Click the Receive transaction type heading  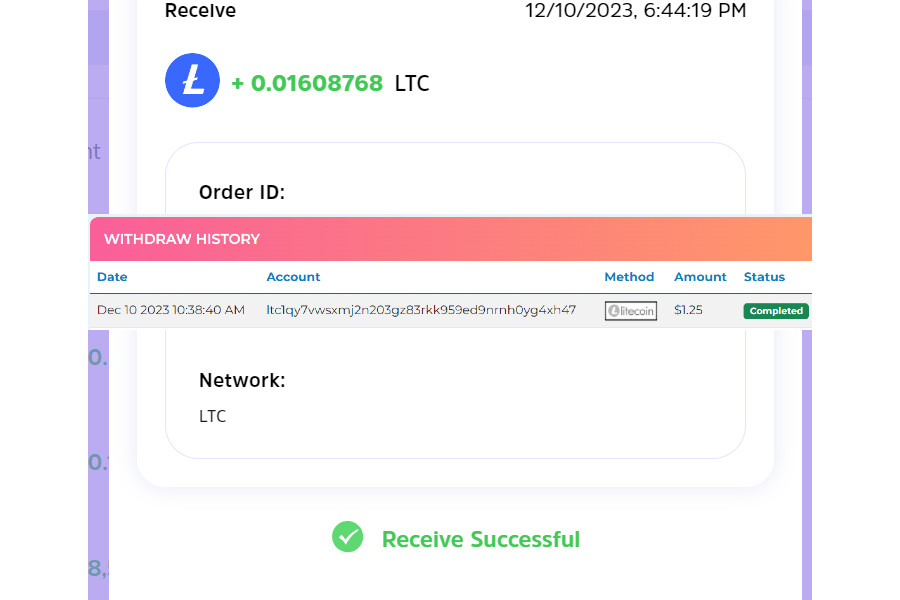point(200,10)
